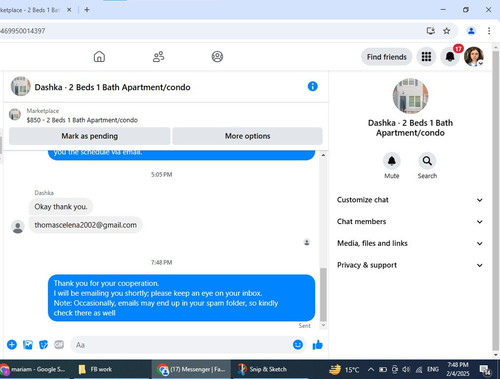Open Facebook Home icon
This screenshot has height=379, width=500.
coord(99,57)
